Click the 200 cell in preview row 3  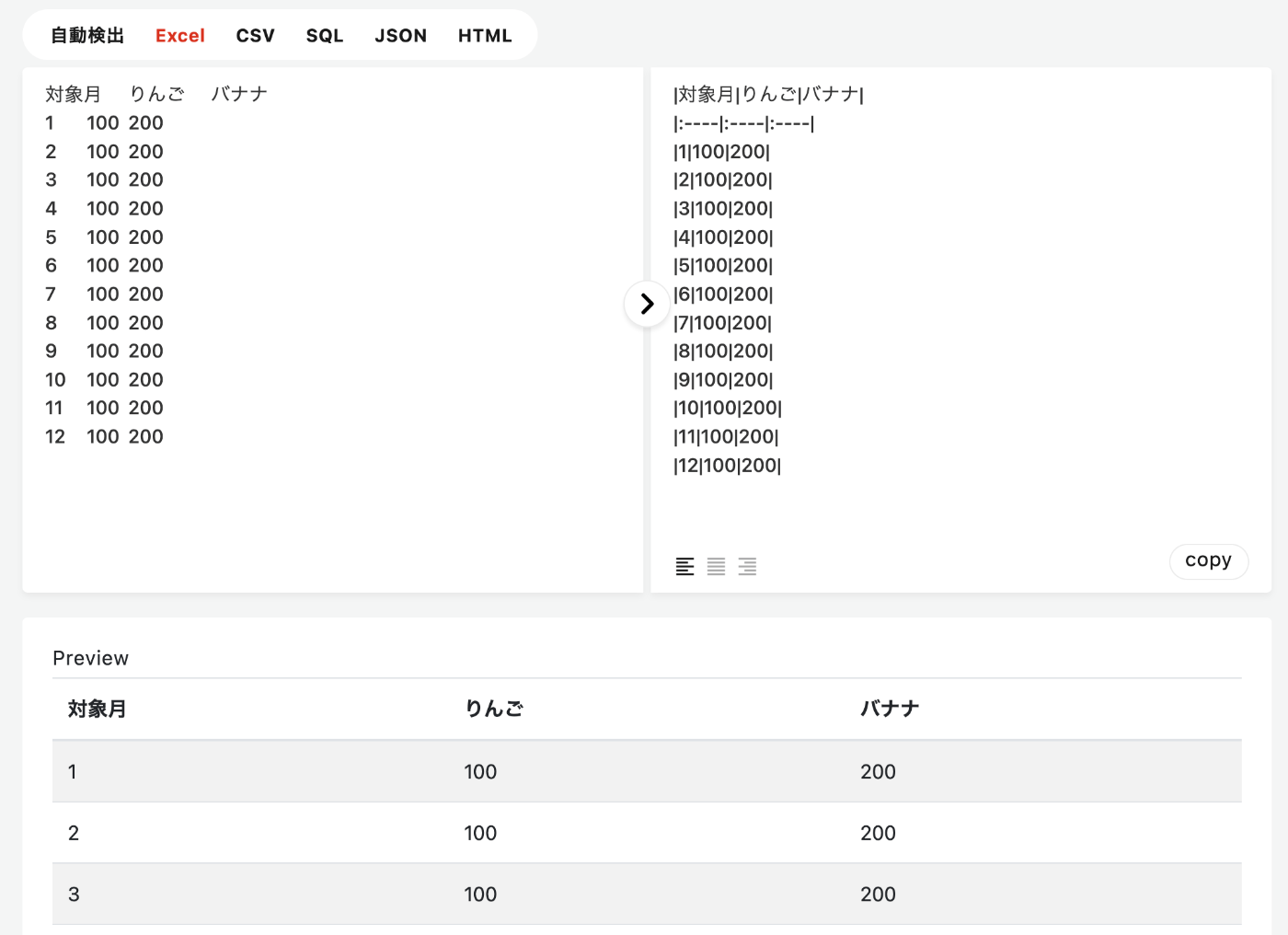click(x=878, y=895)
